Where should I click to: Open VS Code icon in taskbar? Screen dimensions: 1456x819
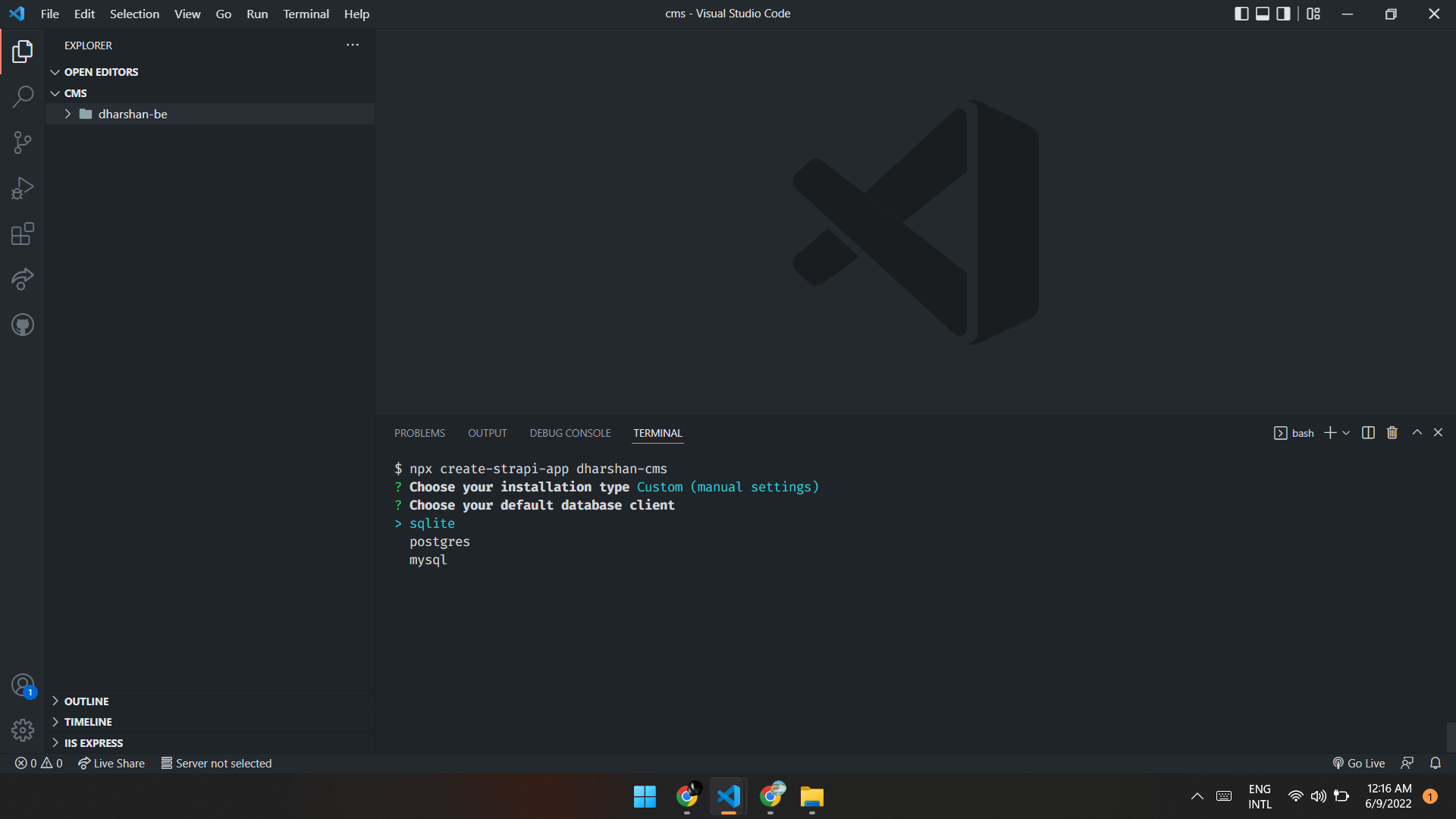pyautogui.click(x=729, y=797)
